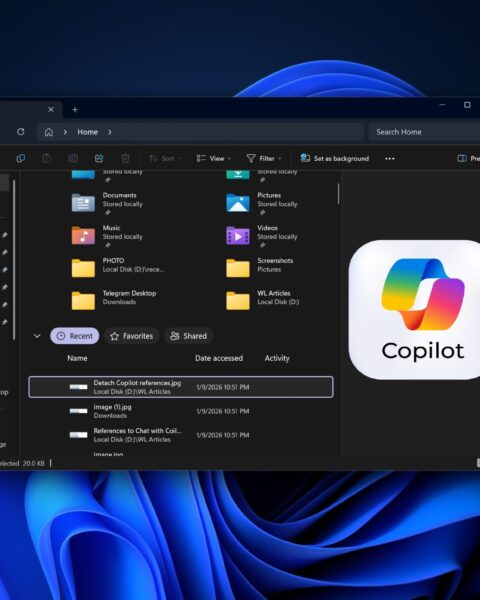Viewport: 480px width, 600px height.
Task: Sort by Date accessed column header
Action: click(219, 358)
